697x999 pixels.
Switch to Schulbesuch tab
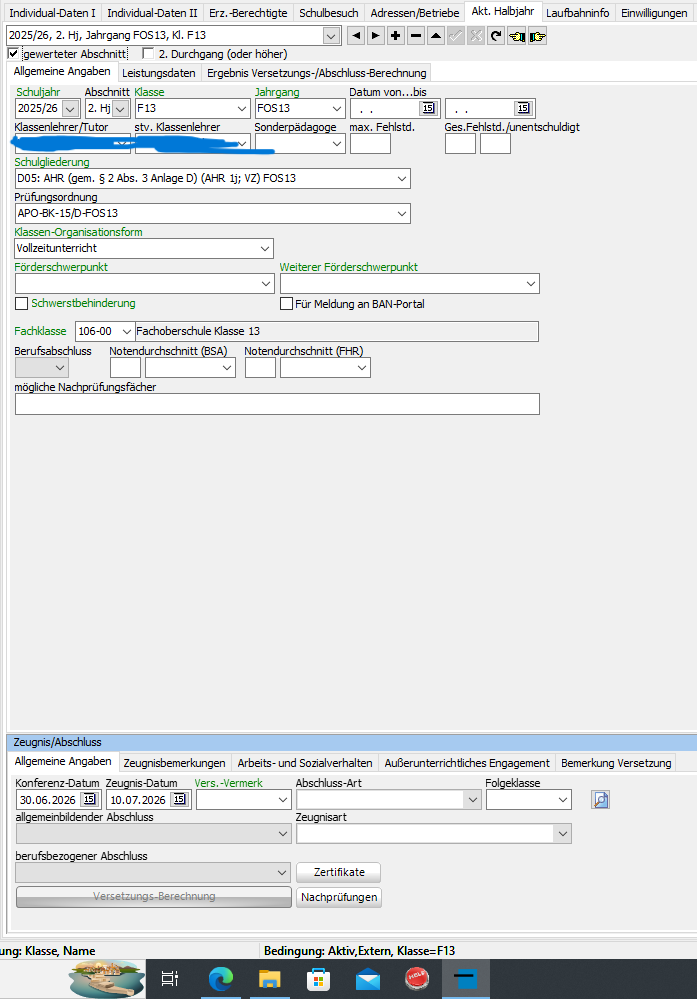click(x=329, y=13)
